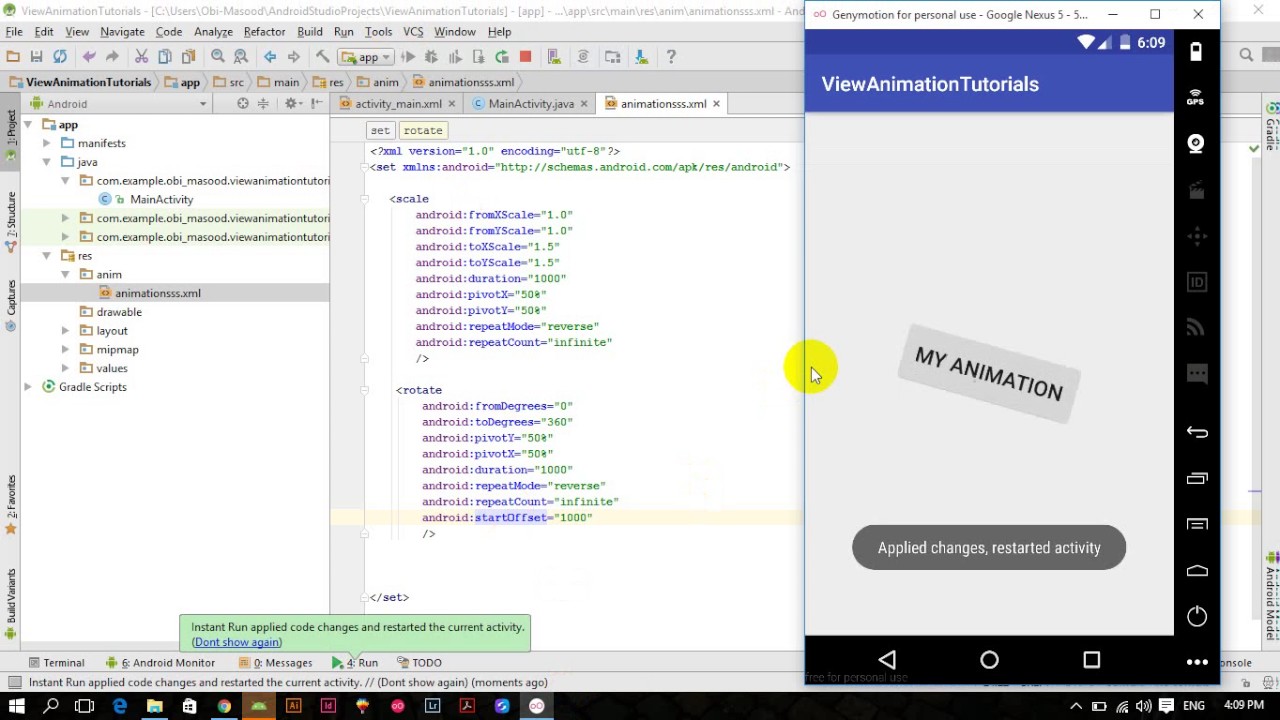
Task: Click the SDK Manager download icon
Action: (641, 57)
